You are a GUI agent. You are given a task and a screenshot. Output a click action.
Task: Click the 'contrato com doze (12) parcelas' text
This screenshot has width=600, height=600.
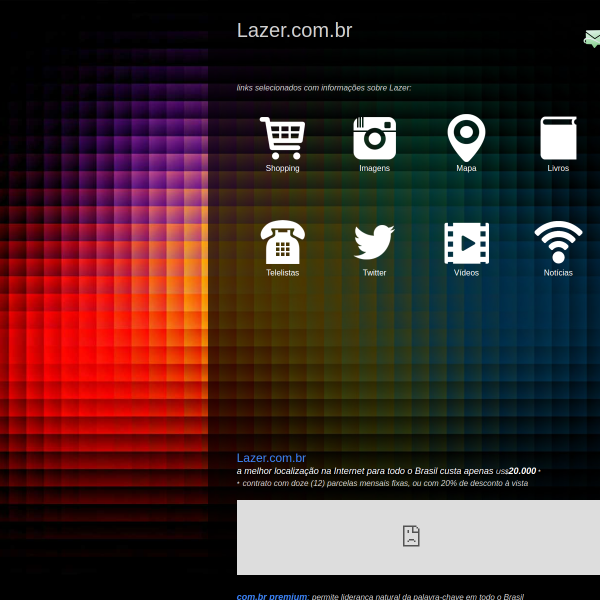385,483
